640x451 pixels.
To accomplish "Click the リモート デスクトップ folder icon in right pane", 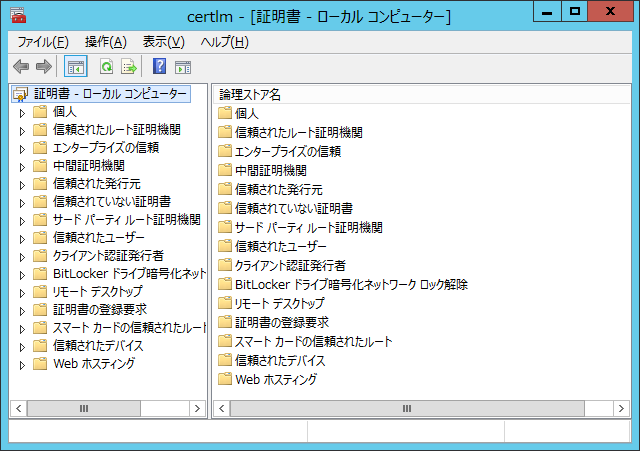I will point(225,303).
